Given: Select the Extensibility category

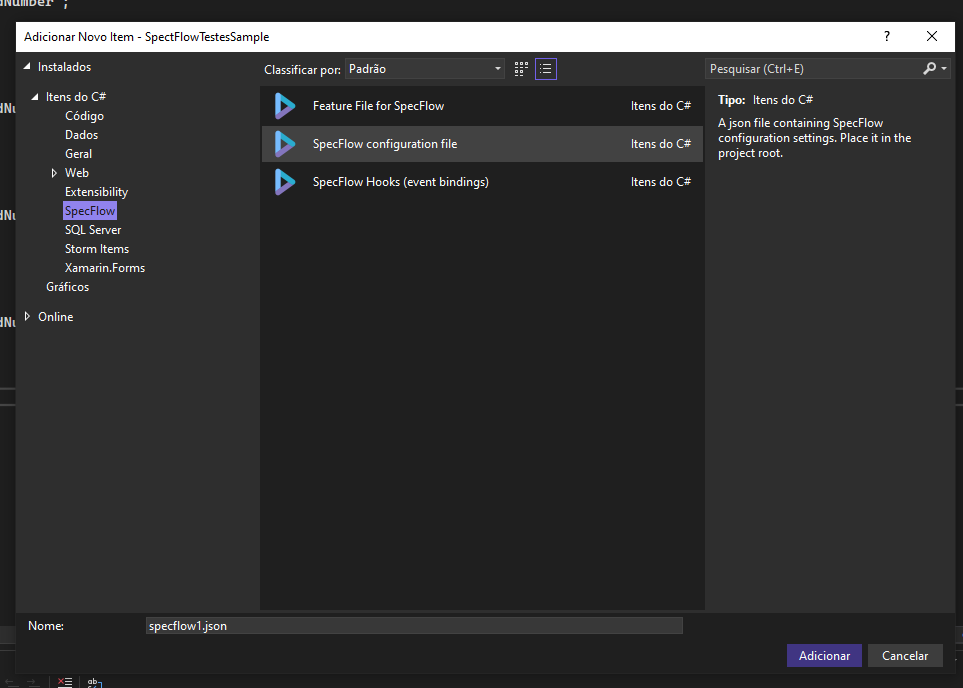Looking at the screenshot, I should tap(96, 192).
